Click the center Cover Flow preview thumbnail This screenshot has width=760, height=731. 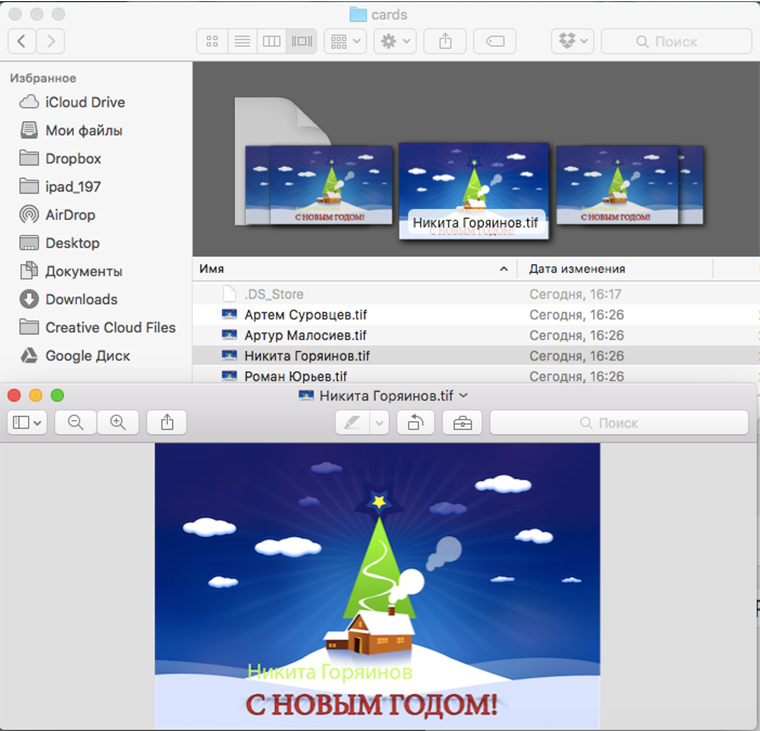pos(474,191)
